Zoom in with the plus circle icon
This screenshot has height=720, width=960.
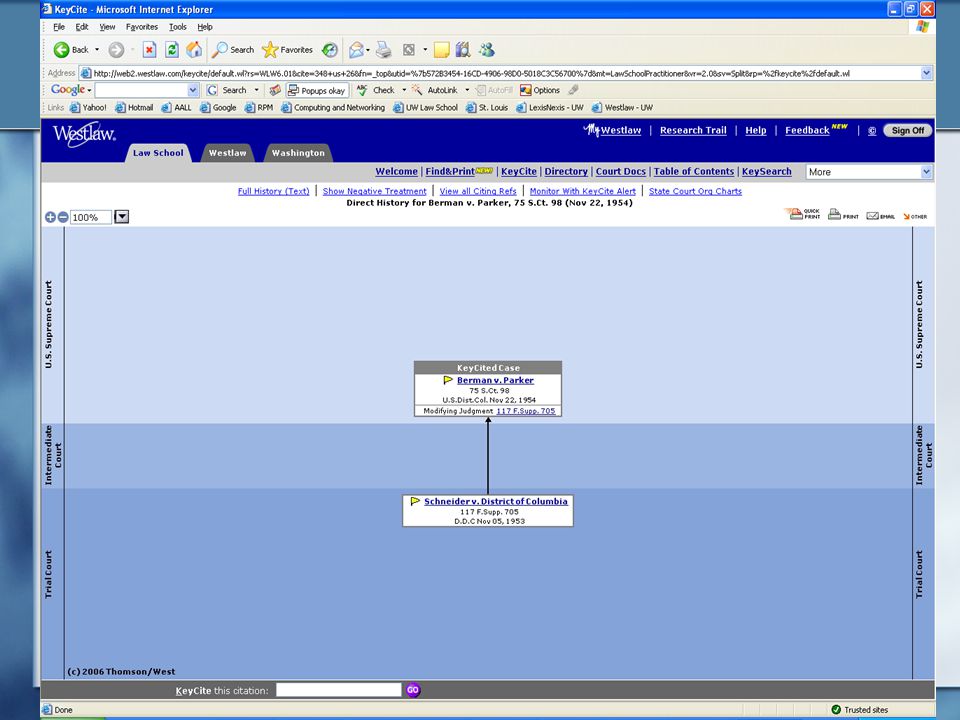click(x=50, y=217)
